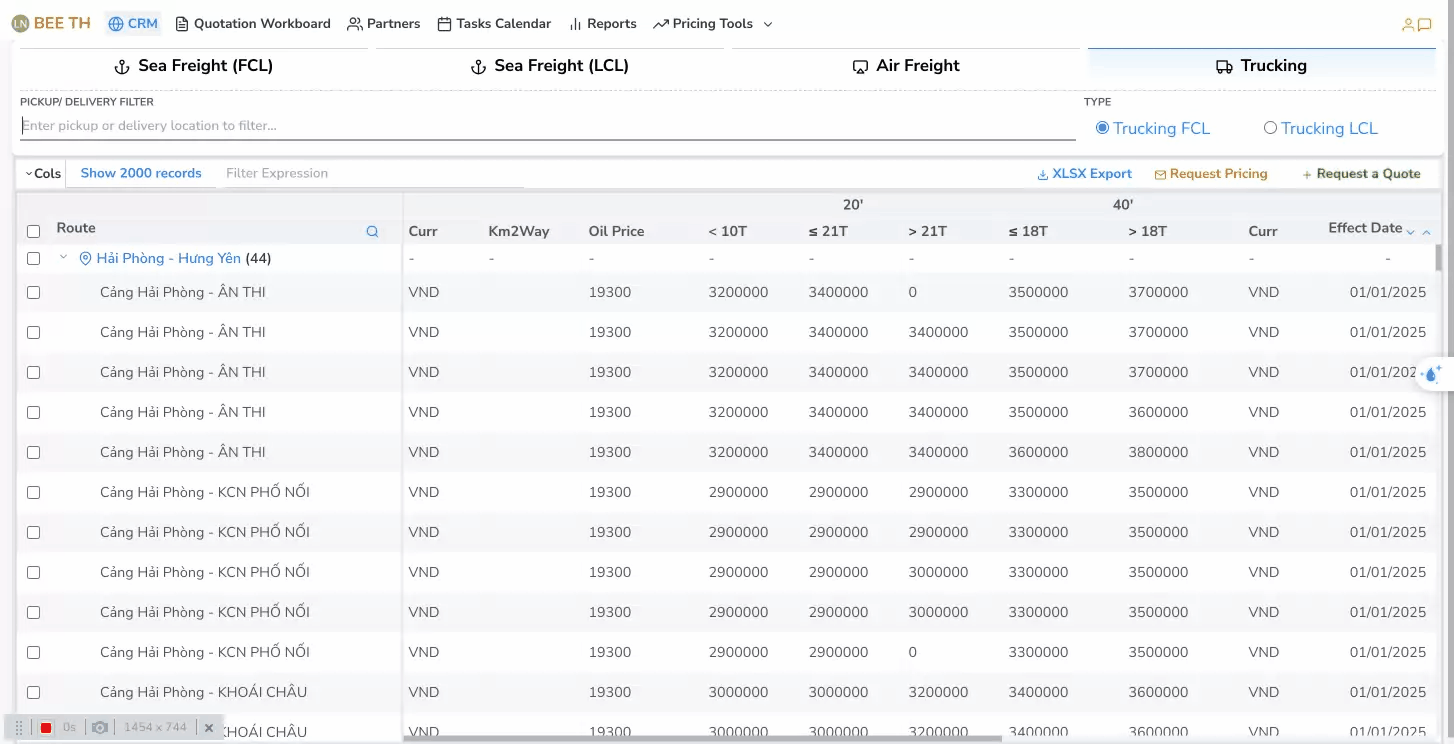
Task: Click Request a Quote button
Action: click(1360, 174)
